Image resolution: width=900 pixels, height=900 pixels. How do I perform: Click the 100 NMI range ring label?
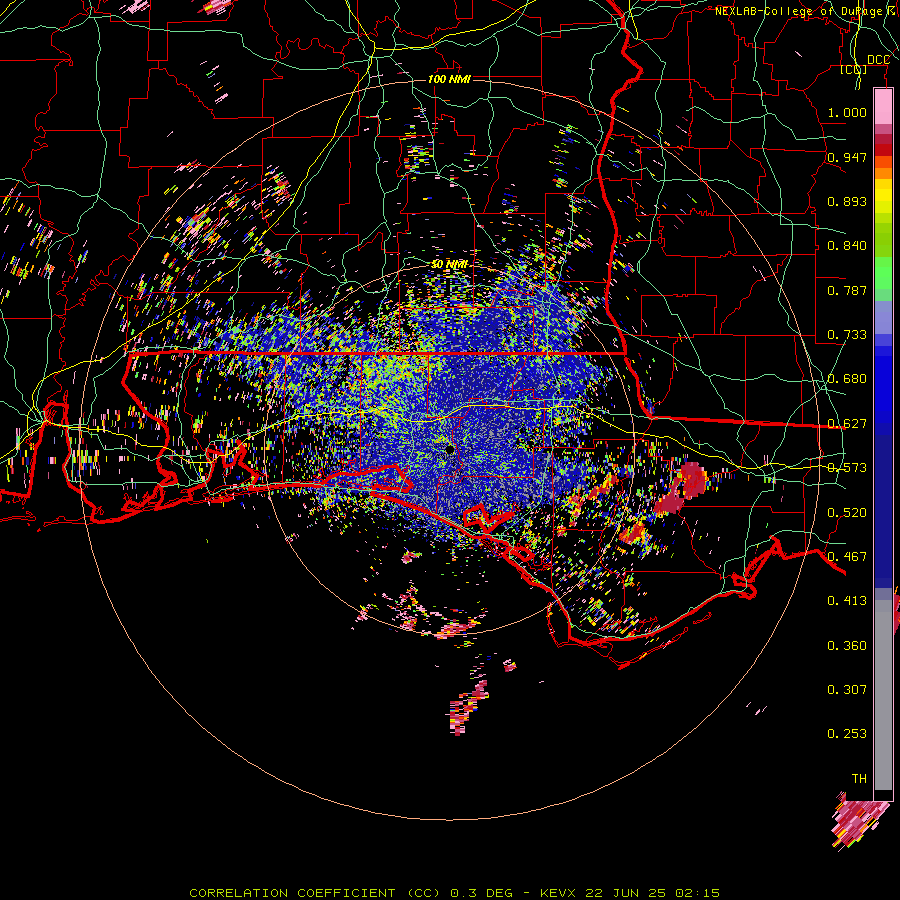[449, 79]
